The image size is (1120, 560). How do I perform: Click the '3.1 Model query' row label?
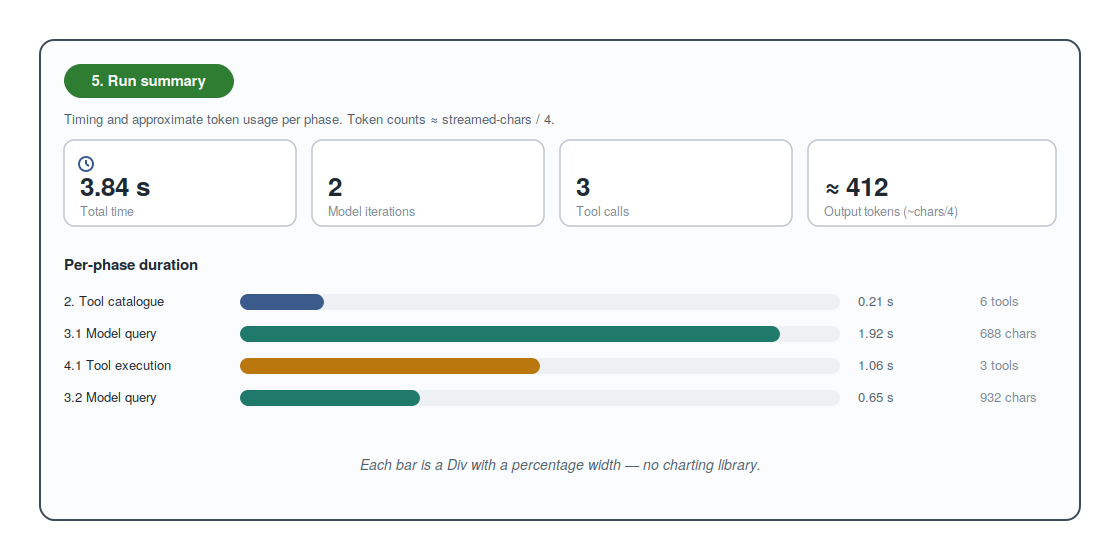pyautogui.click(x=110, y=334)
